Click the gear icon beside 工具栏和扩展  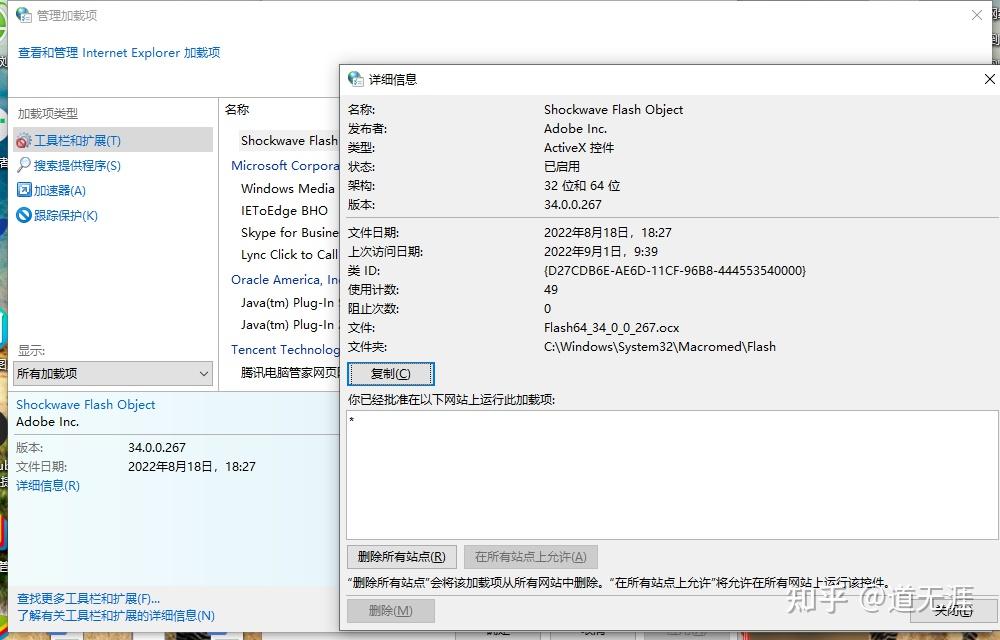(24, 140)
